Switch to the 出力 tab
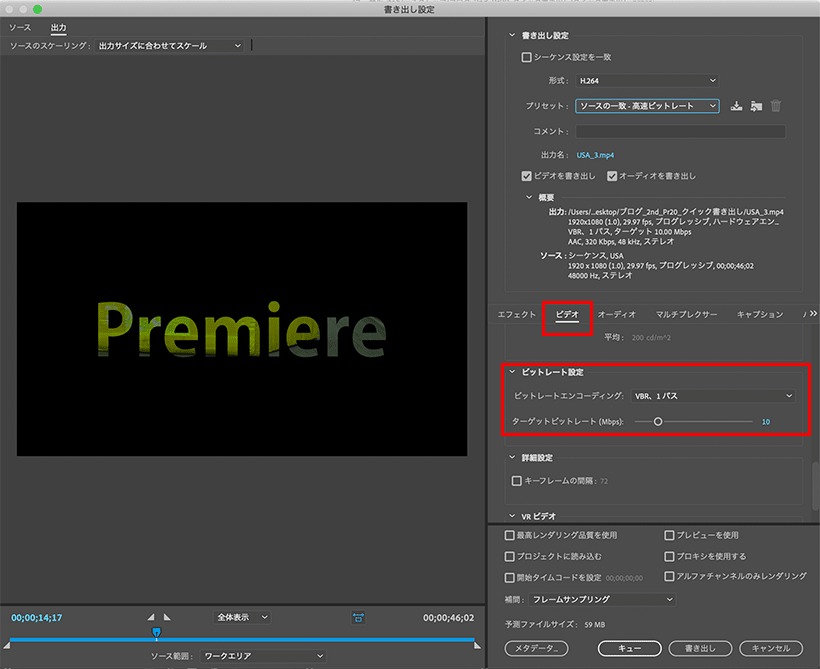 [59, 28]
